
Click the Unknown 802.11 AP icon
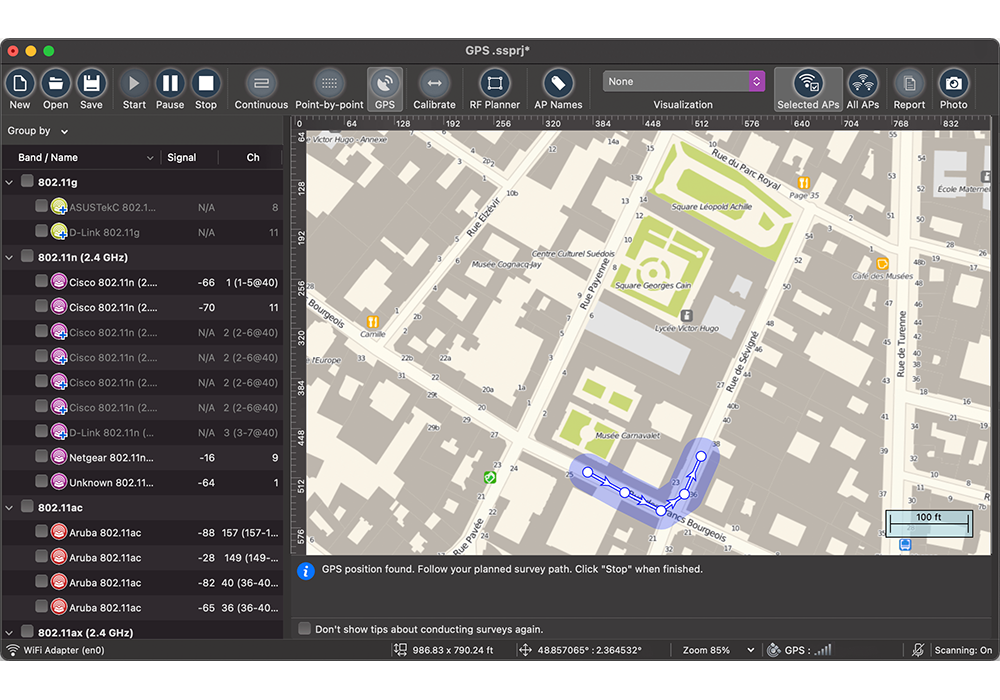(x=59, y=482)
